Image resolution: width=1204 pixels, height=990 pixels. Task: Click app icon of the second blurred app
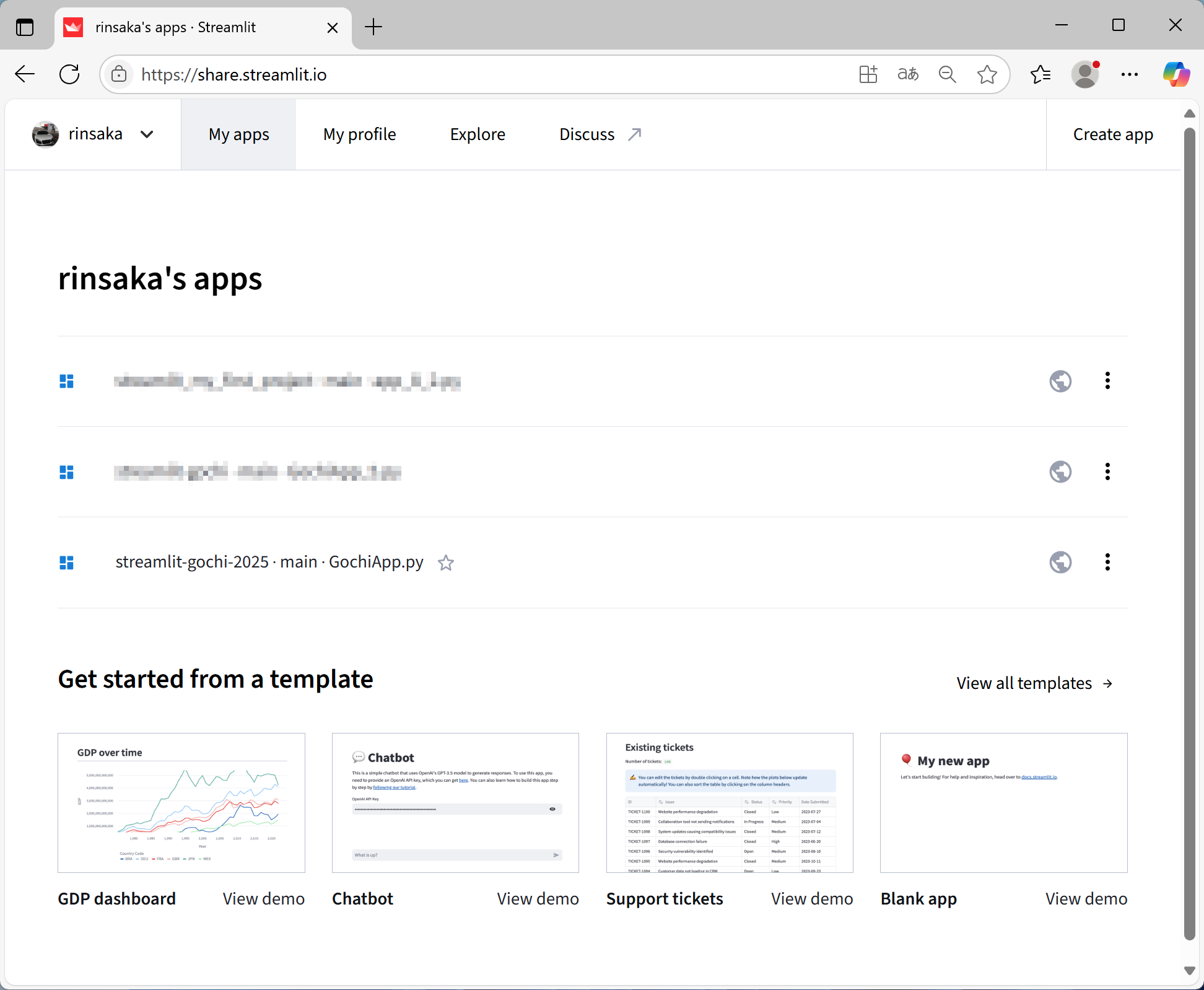pyautogui.click(x=66, y=472)
